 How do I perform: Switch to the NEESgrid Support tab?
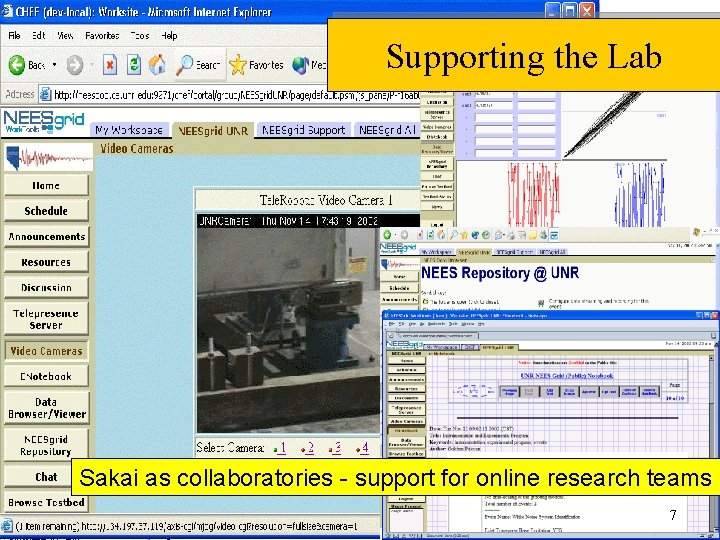304,130
